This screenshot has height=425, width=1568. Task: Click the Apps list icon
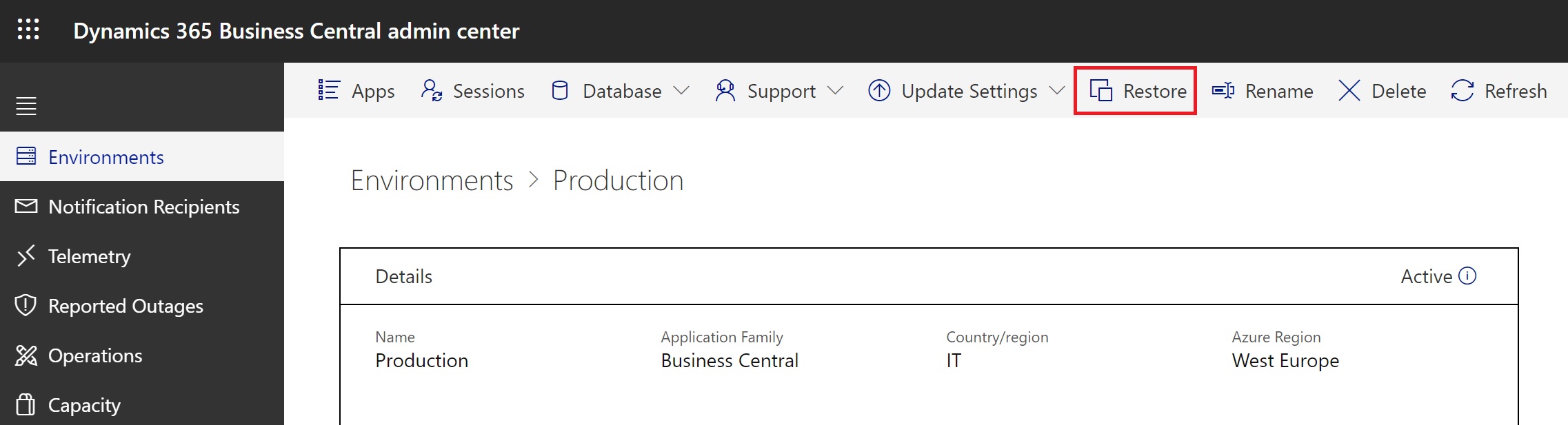(329, 90)
